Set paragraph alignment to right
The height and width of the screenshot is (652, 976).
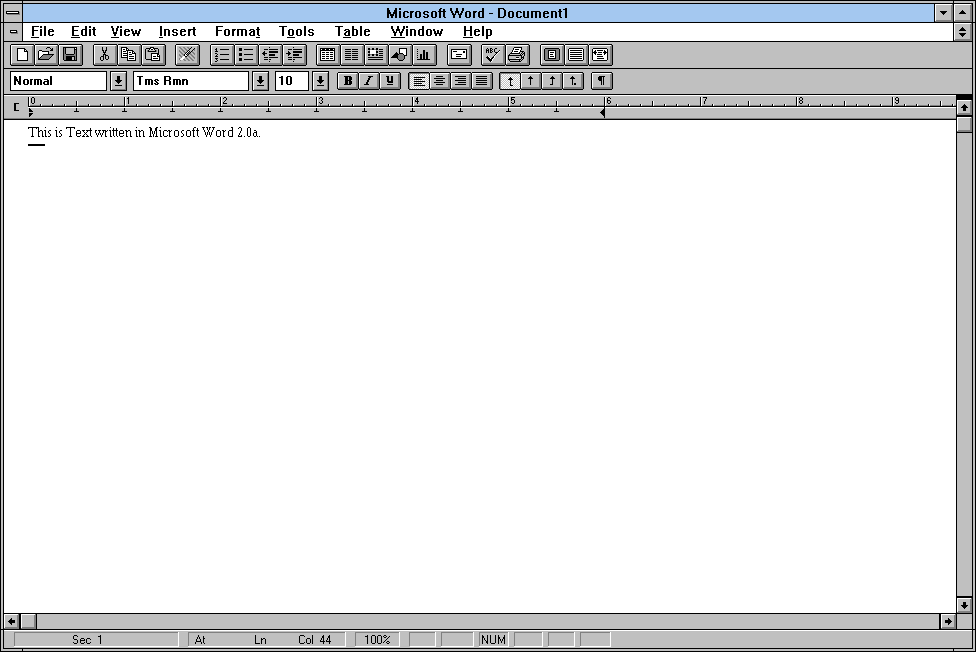461,81
